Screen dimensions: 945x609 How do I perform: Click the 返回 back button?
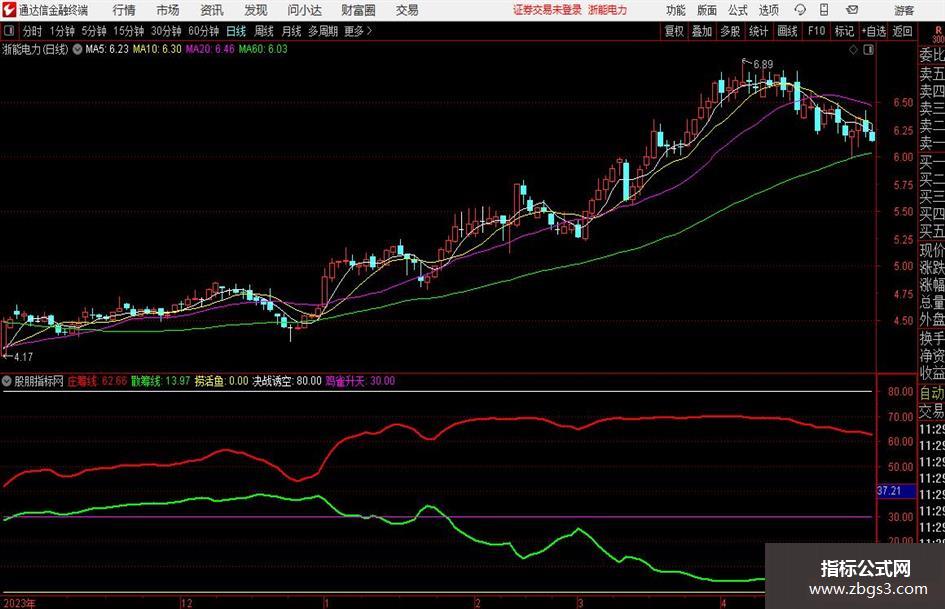[902, 31]
